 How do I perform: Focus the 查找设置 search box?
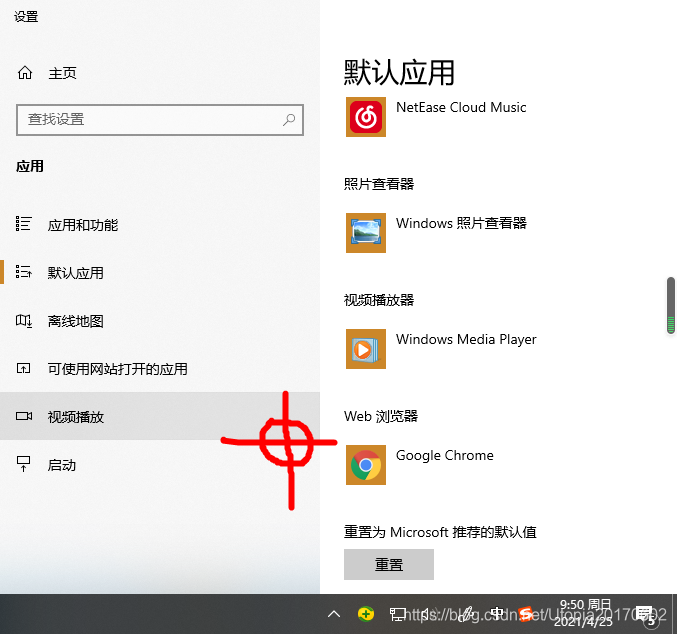pyautogui.click(x=160, y=120)
